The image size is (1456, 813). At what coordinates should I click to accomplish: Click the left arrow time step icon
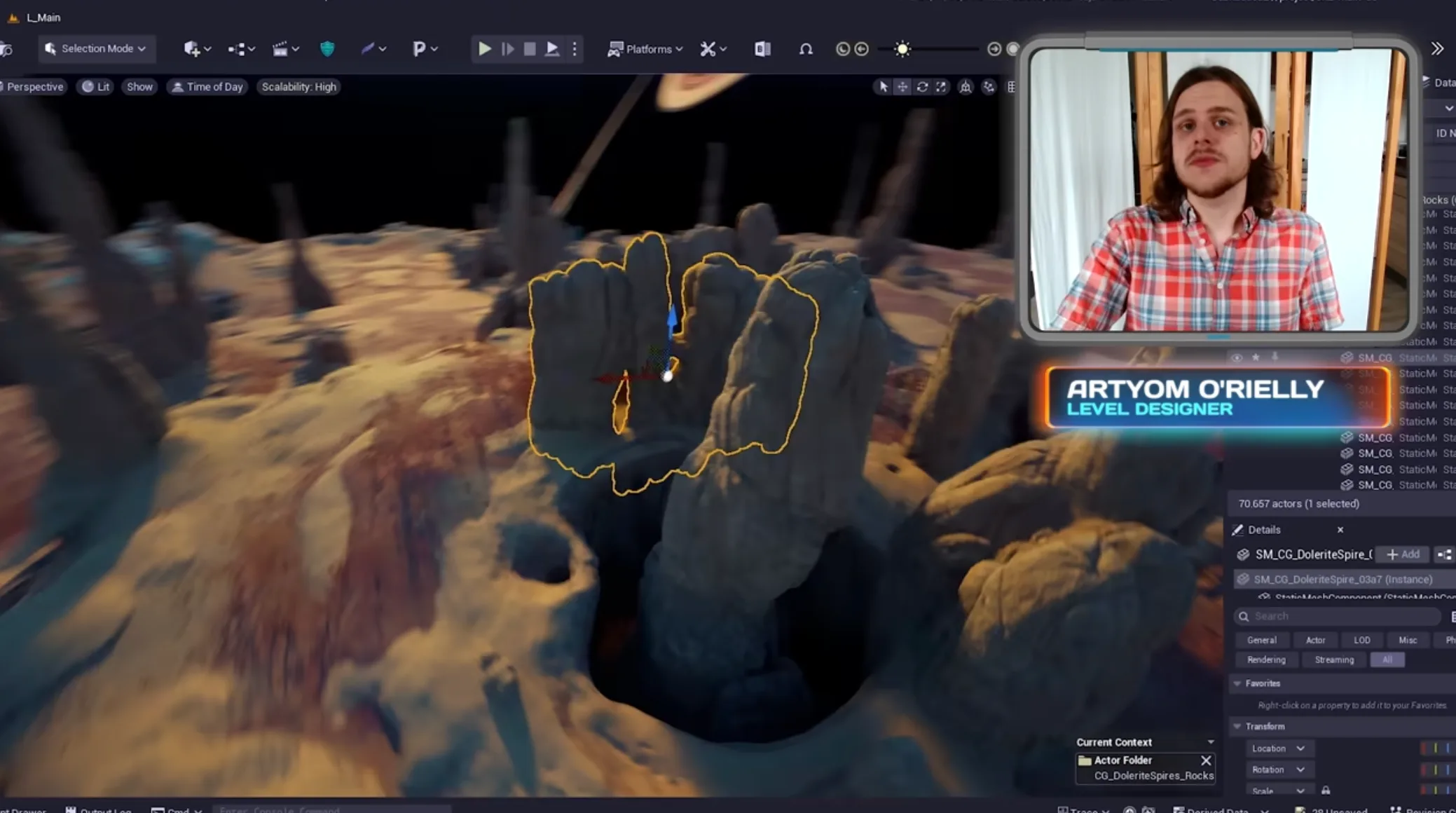tap(862, 48)
